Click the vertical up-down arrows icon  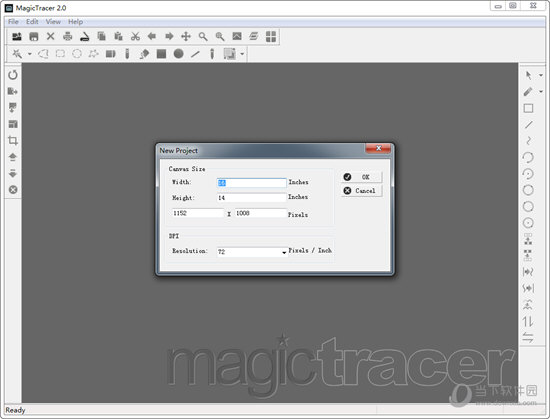[528, 321]
